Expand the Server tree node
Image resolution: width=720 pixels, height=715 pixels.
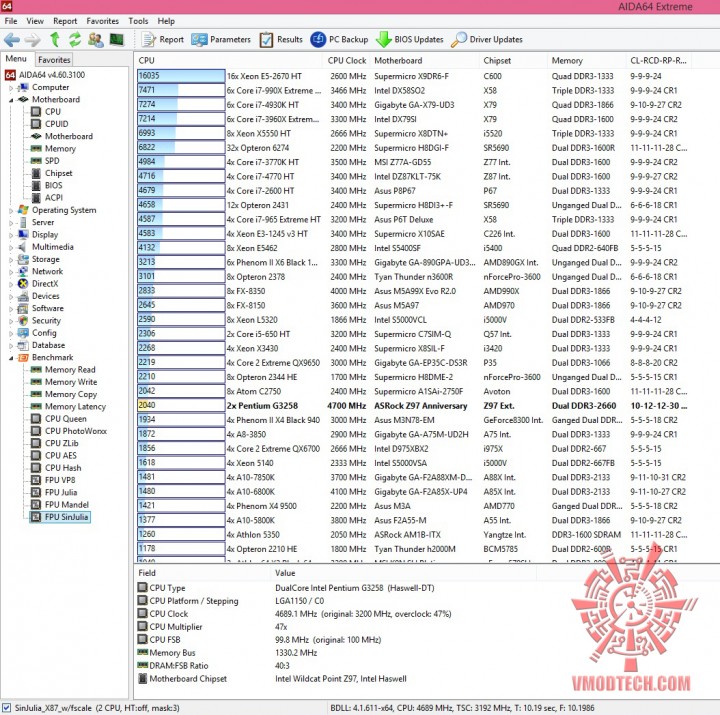point(11,223)
